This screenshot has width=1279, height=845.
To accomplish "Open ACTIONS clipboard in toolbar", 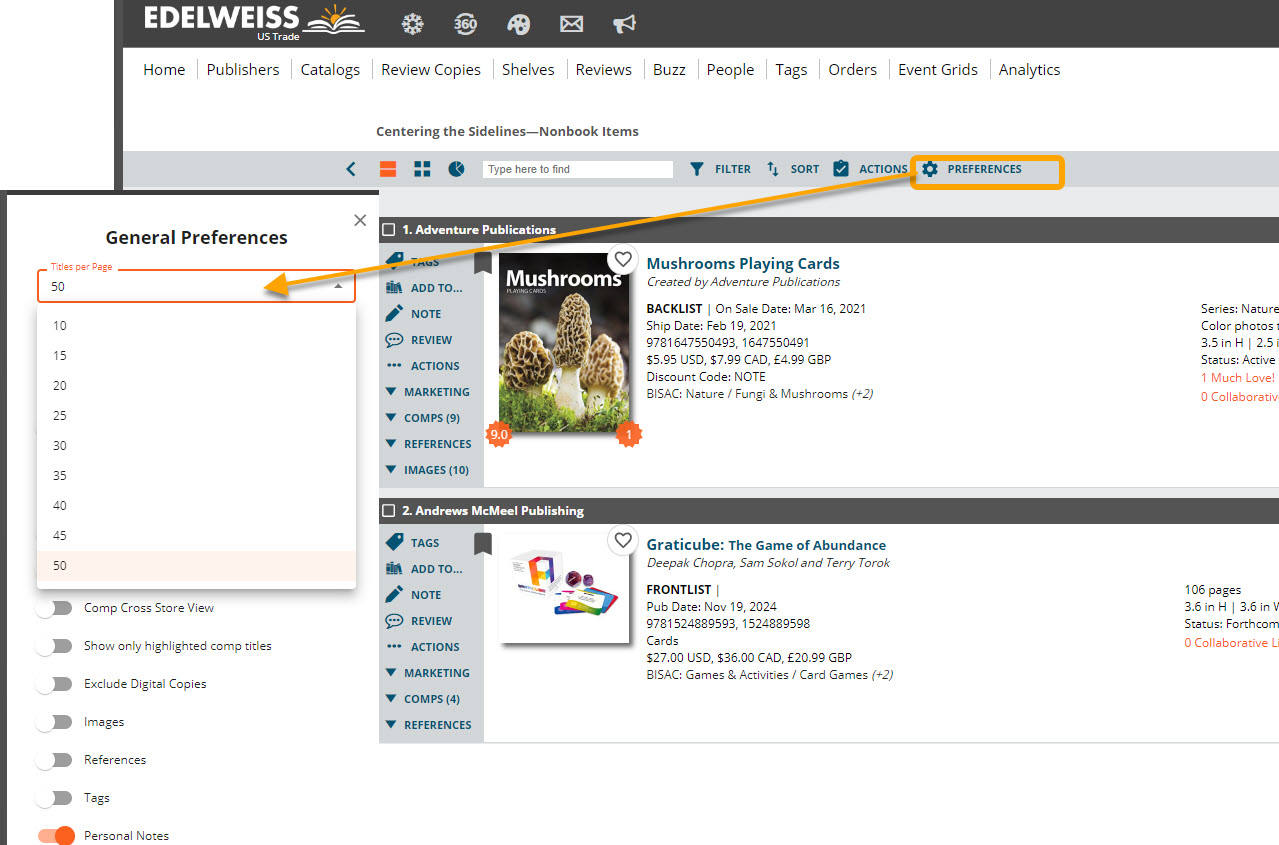I will point(870,169).
